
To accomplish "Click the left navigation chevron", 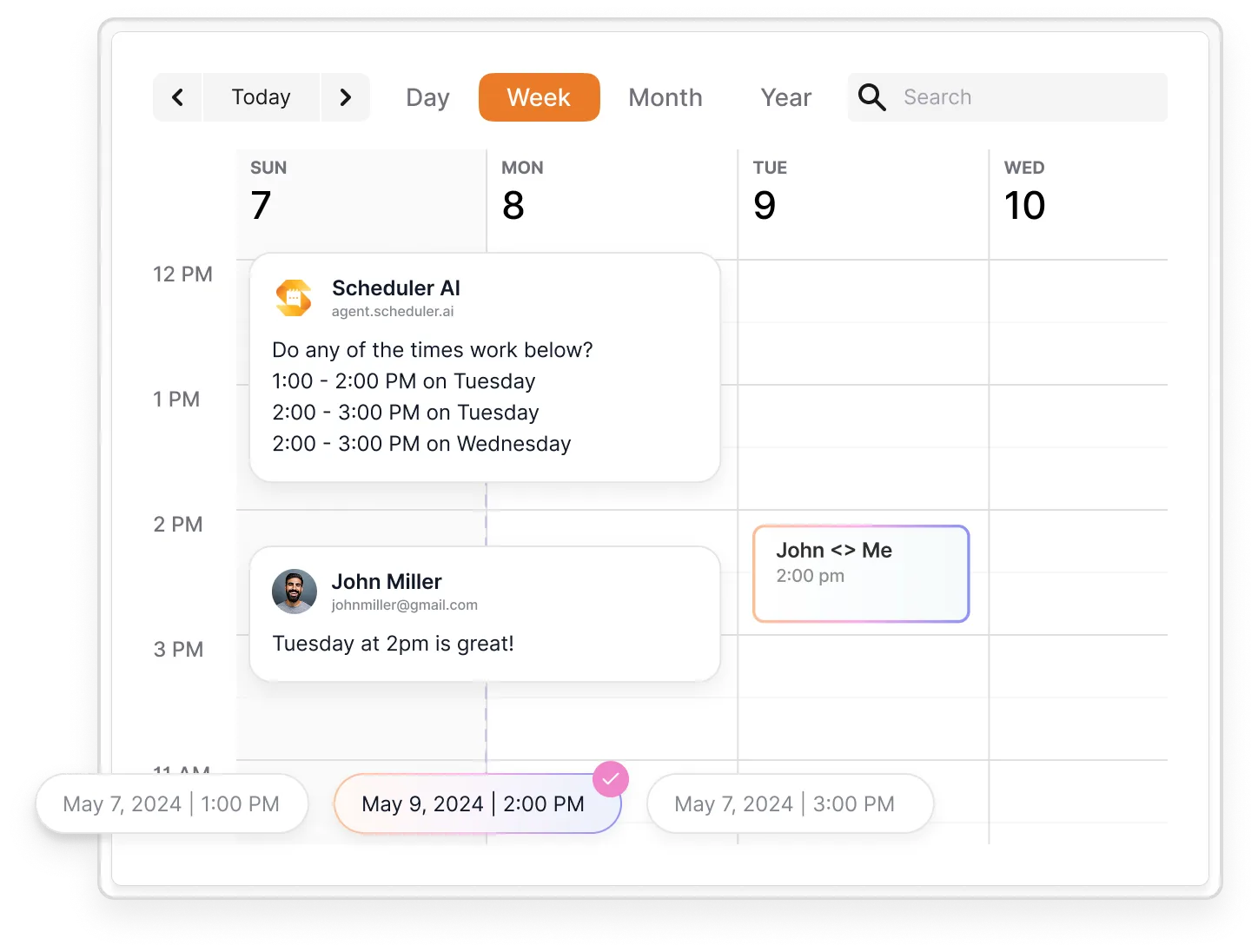I will (177, 97).
